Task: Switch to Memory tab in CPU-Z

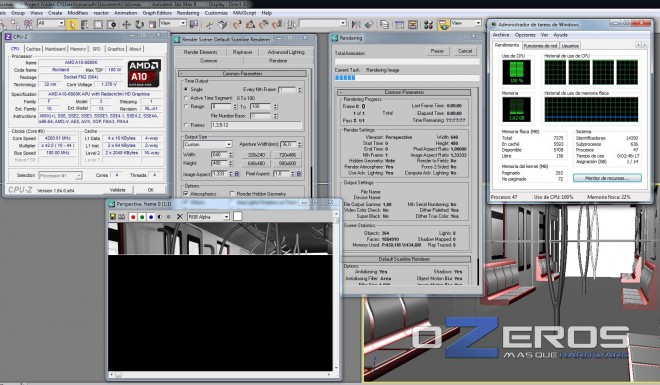Action: point(77,49)
